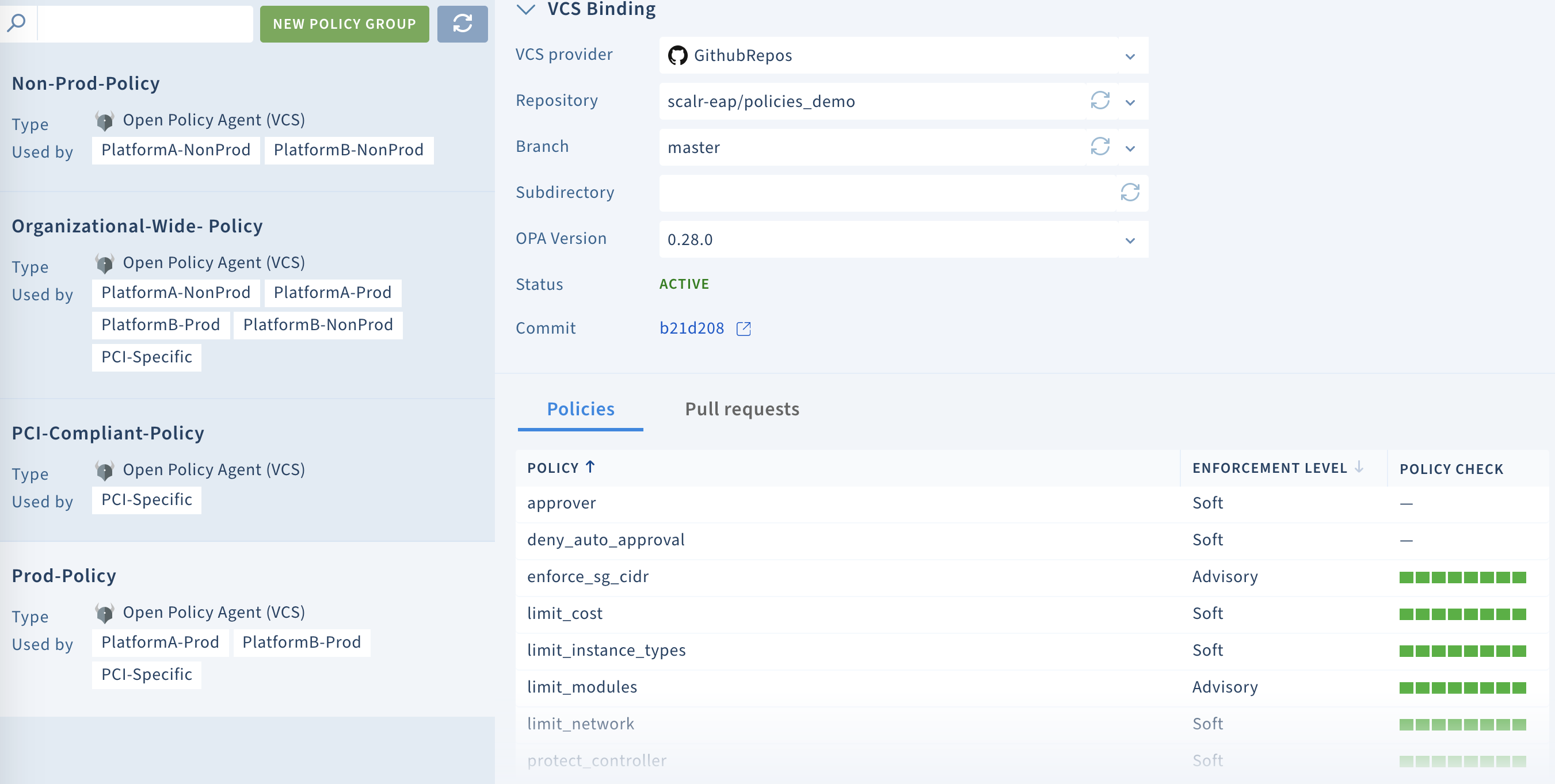The image size is (1555, 784).
Task: Refresh the Repository list with its sync icon
Action: tap(1099, 101)
